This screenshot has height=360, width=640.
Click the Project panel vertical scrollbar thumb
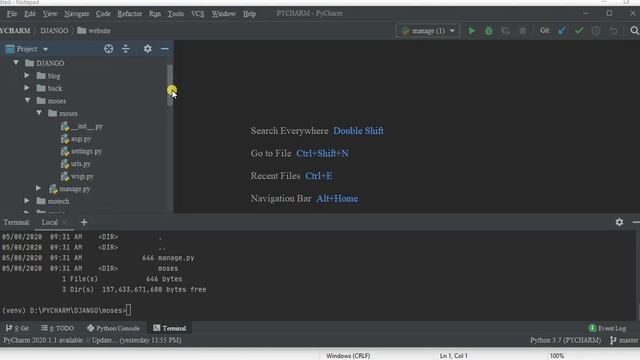(x=170, y=85)
